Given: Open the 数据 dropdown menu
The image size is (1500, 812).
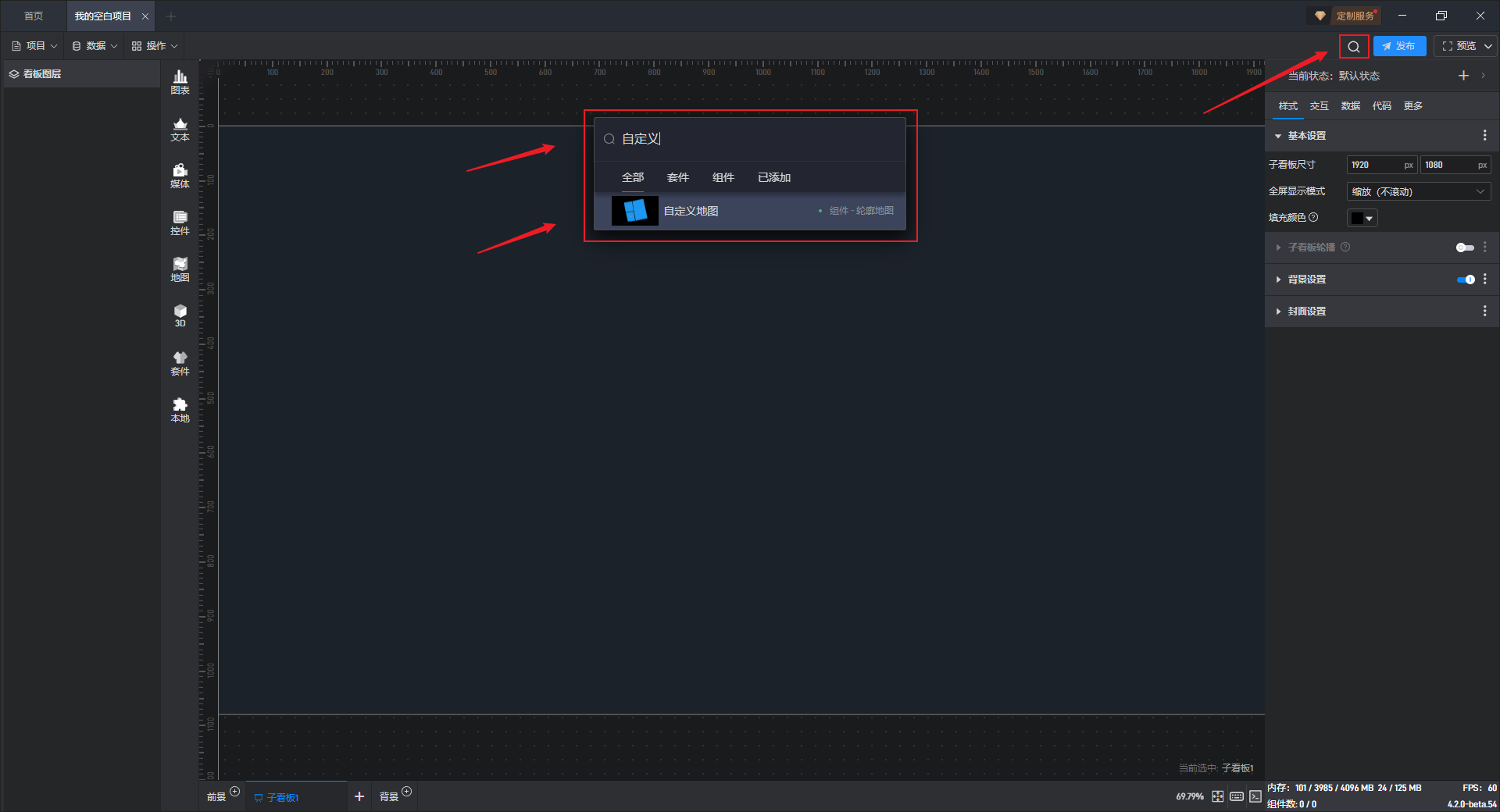Looking at the screenshot, I should pyautogui.click(x=95, y=46).
